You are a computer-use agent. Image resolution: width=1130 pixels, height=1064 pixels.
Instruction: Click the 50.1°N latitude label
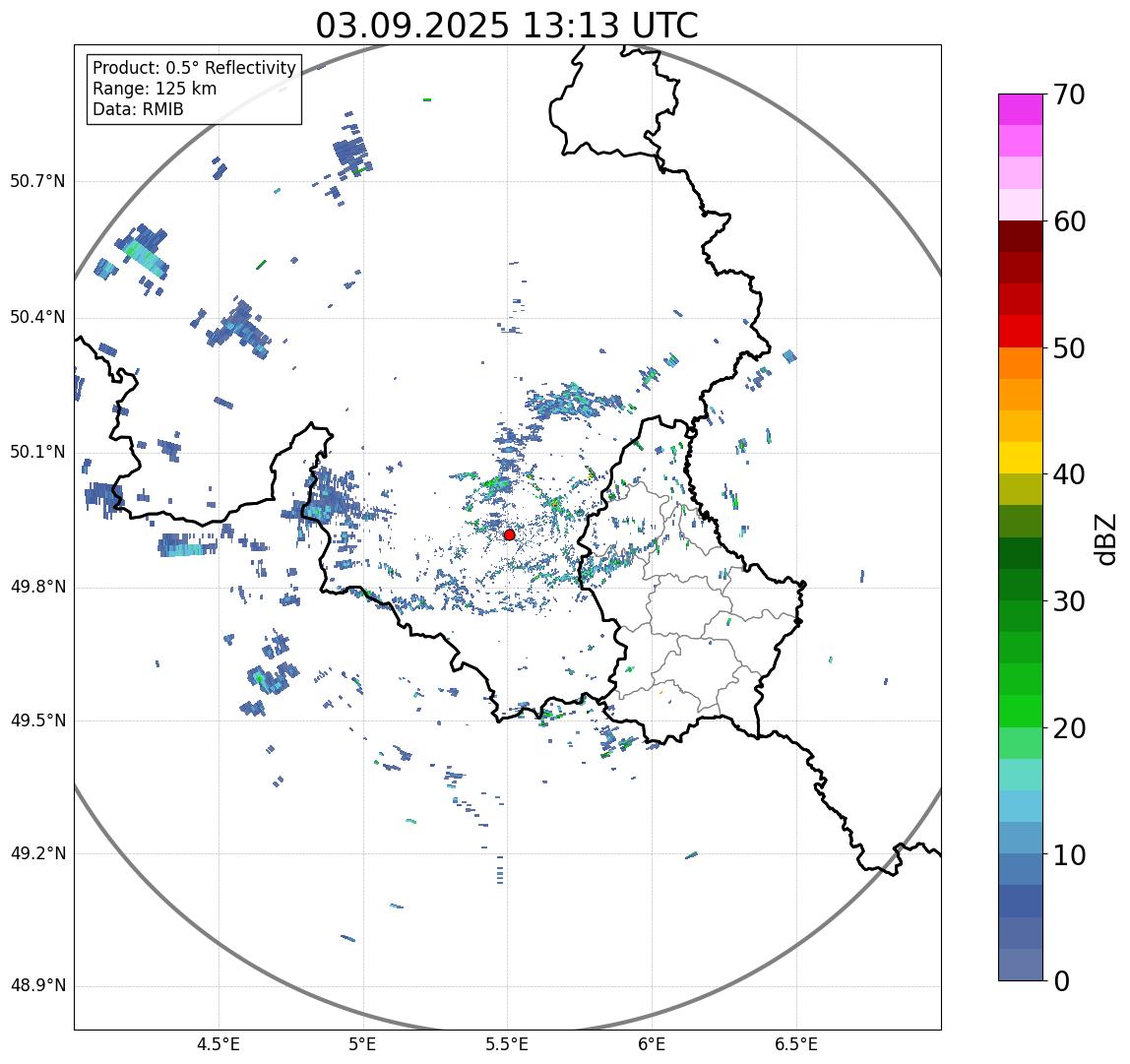coord(37,453)
